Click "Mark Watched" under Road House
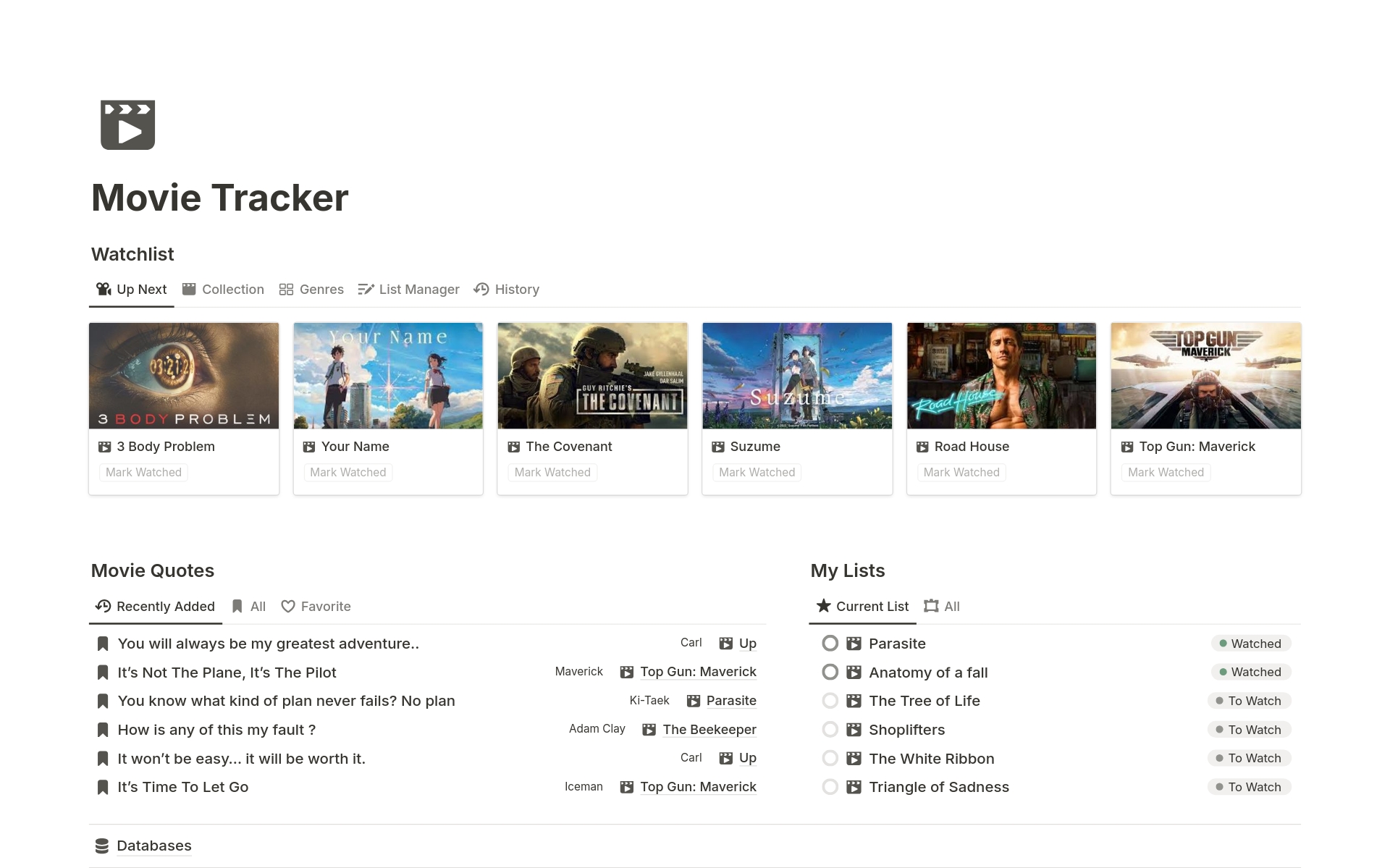The height and width of the screenshot is (868, 1390). [961, 472]
